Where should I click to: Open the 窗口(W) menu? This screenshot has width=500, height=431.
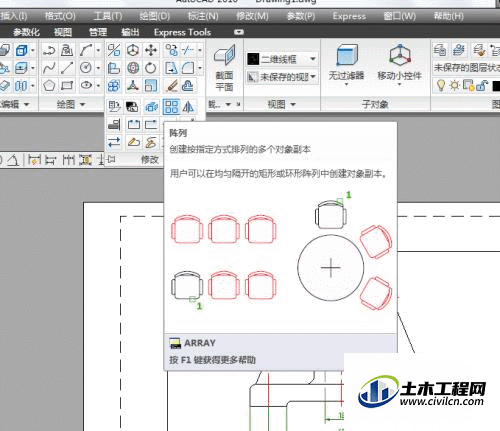tap(399, 16)
